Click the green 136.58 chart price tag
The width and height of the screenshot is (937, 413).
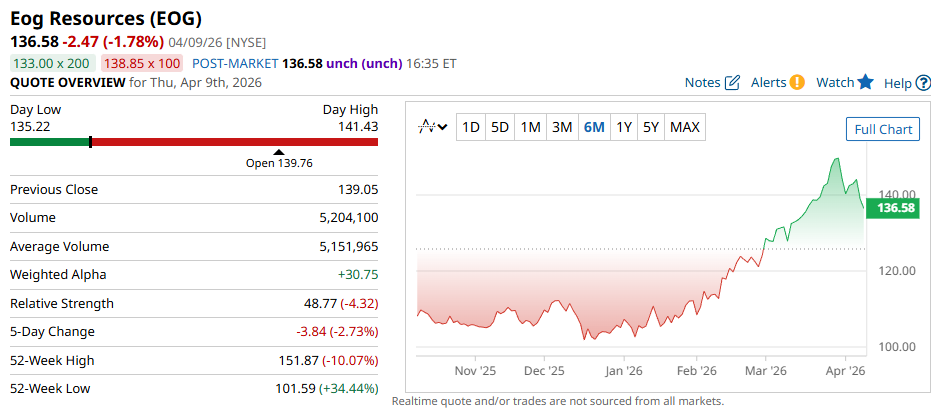pyautogui.click(x=896, y=208)
